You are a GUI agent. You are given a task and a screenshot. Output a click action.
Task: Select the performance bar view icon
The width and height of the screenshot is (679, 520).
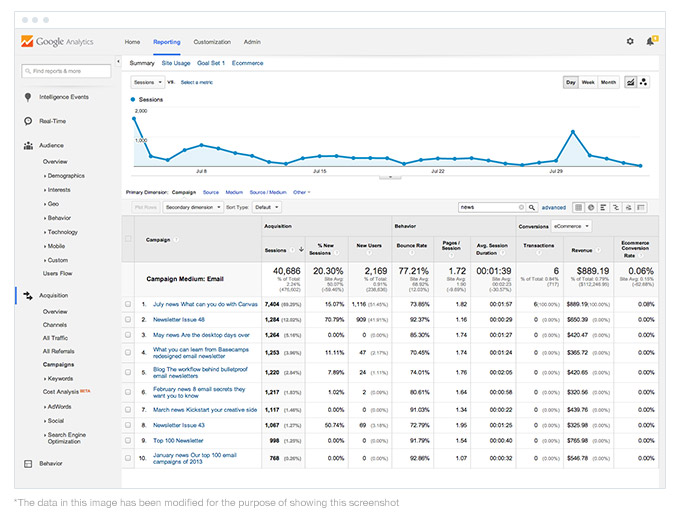coord(603,207)
